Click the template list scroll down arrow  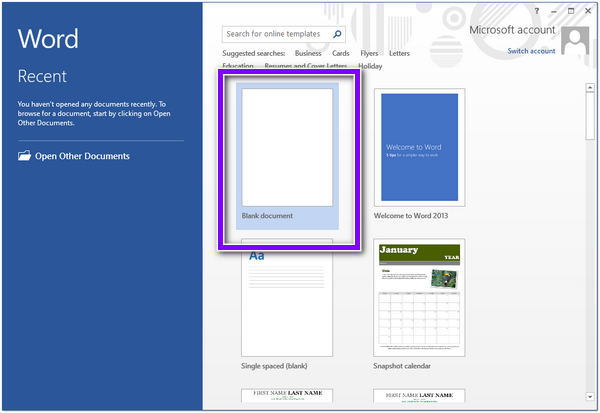coord(590,397)
